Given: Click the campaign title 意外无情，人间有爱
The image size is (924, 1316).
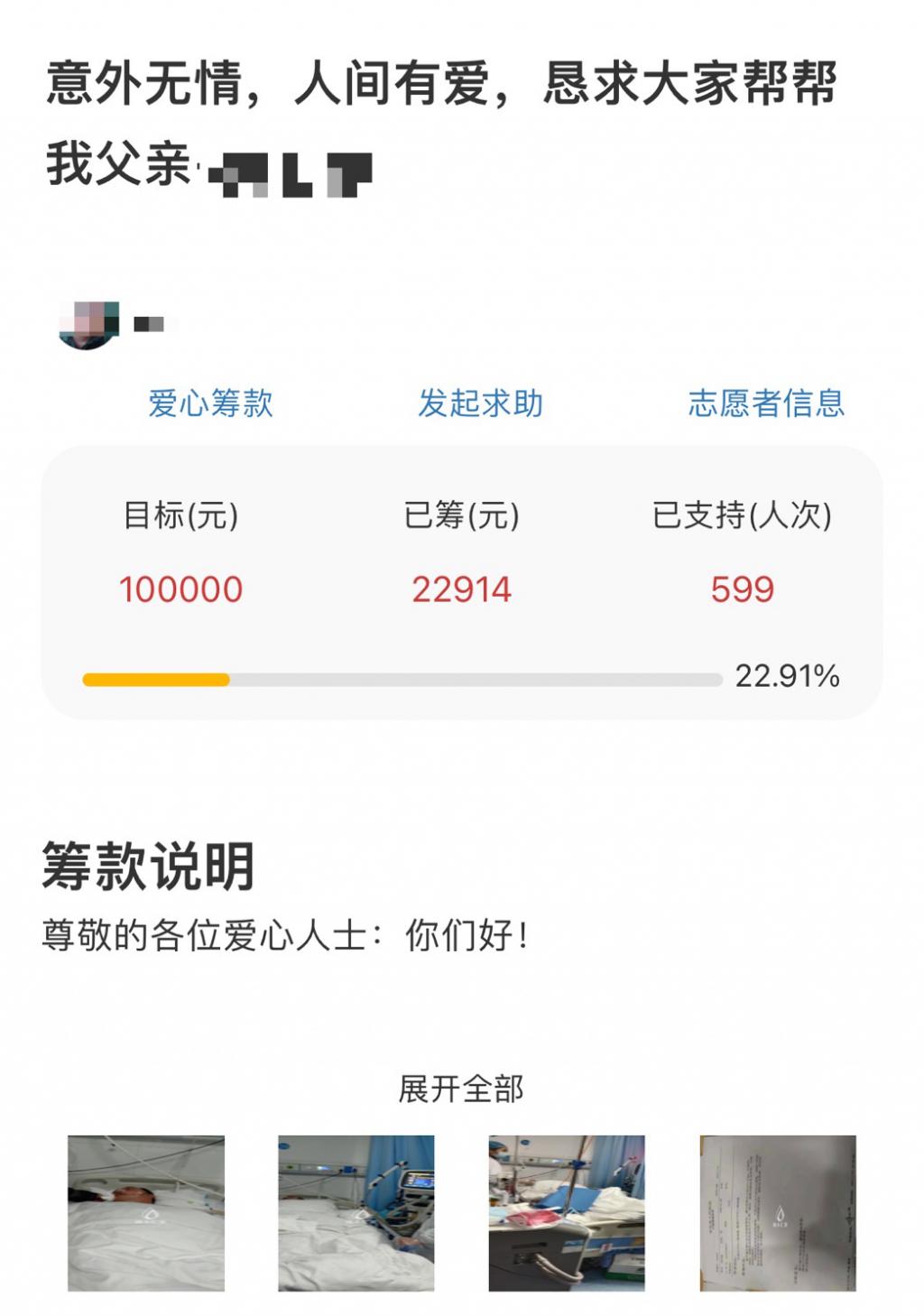Looking at the screenshot, I should tap(442, 84).
